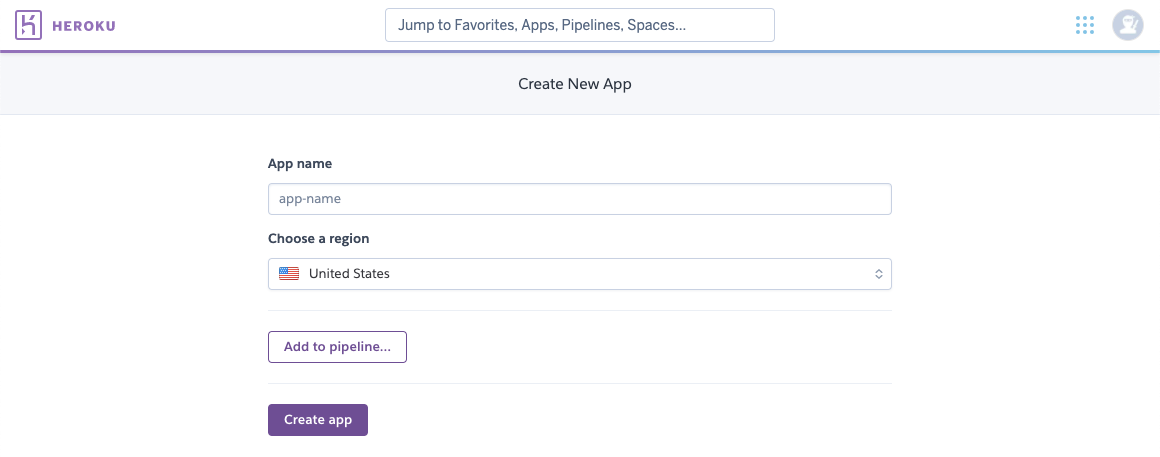Select the United States region text
The width and height of the screenshot is (1160, 457).
(349, 274)
